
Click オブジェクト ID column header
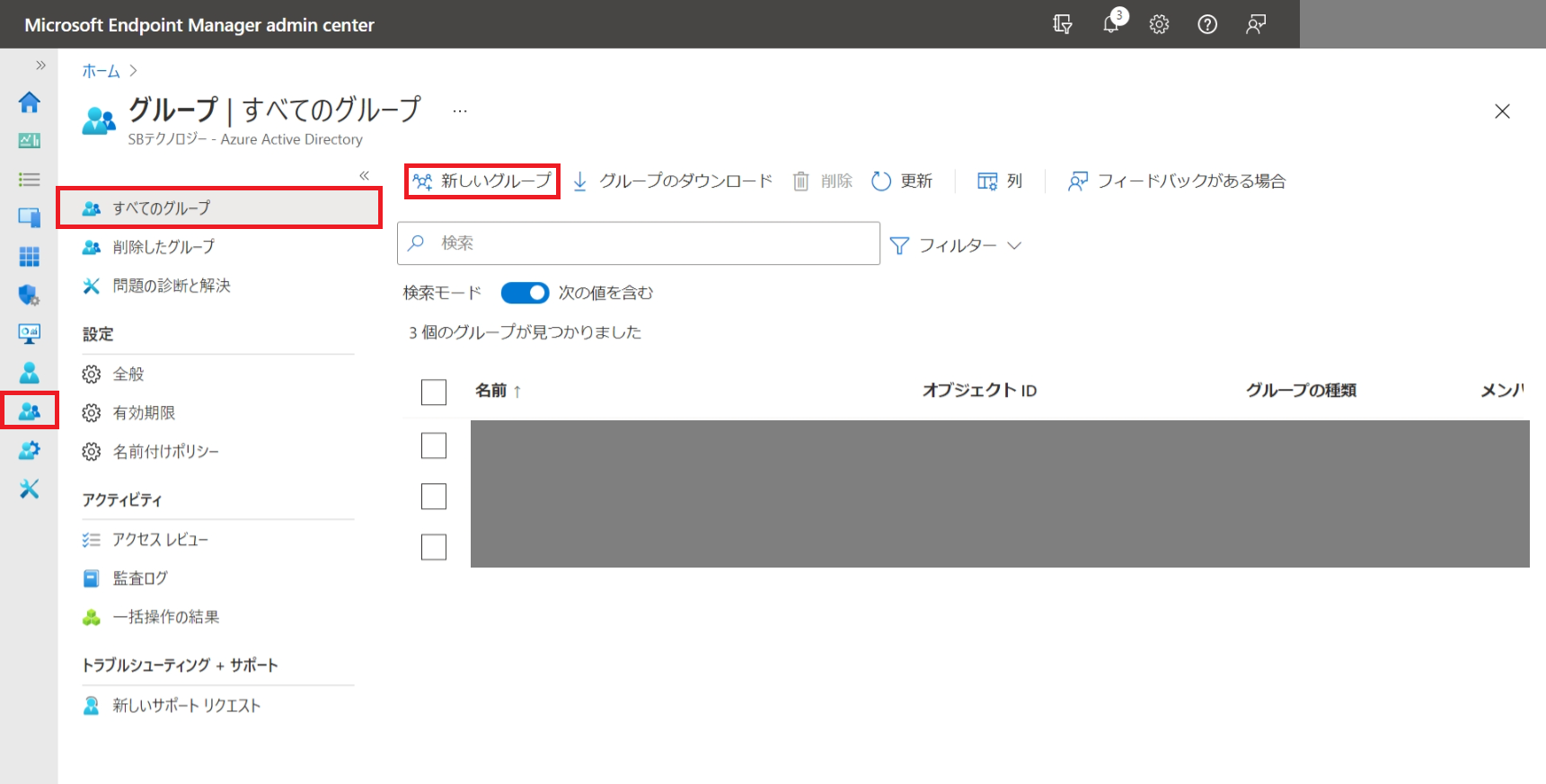[979, 391]
